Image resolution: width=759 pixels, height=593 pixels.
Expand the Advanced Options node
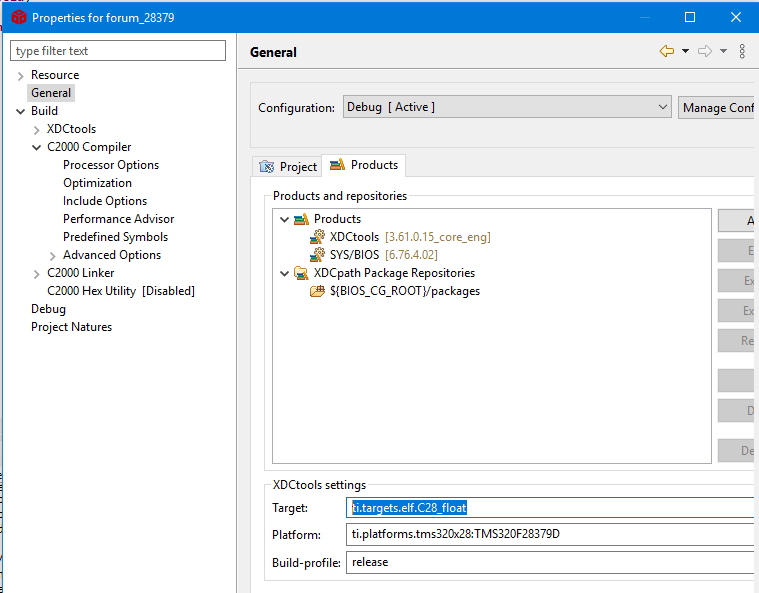coord(53,255)
